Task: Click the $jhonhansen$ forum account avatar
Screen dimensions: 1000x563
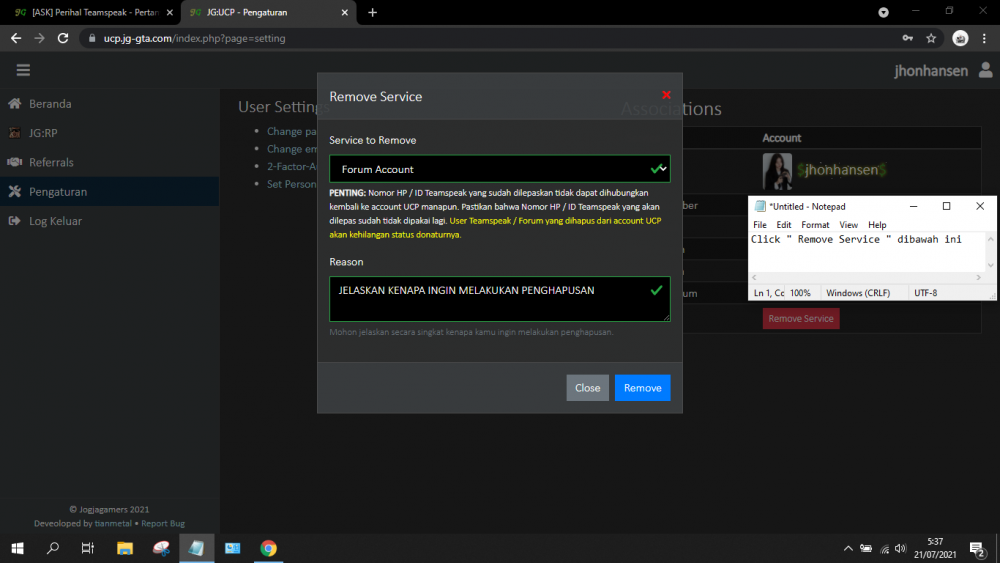Action: click(x=777, y=171)
